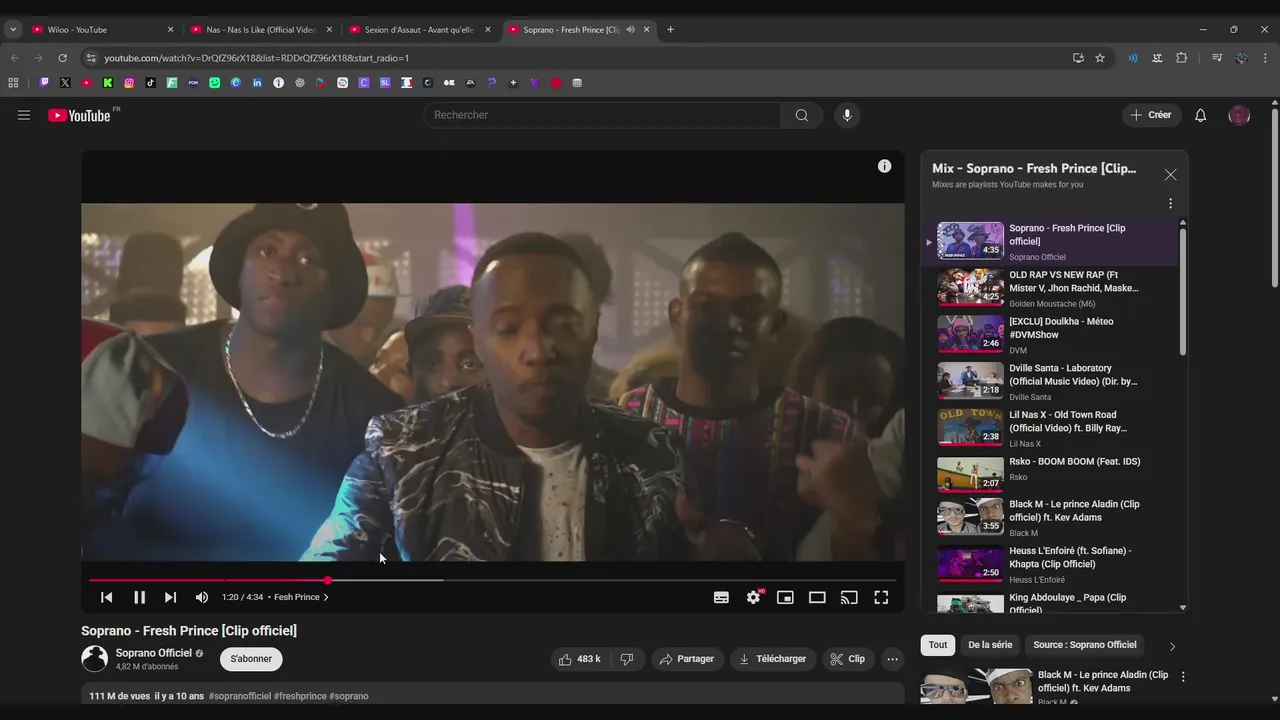Show video info cards icon
The width and height of the screenshot is (1280, 720).
pos(884,166)
